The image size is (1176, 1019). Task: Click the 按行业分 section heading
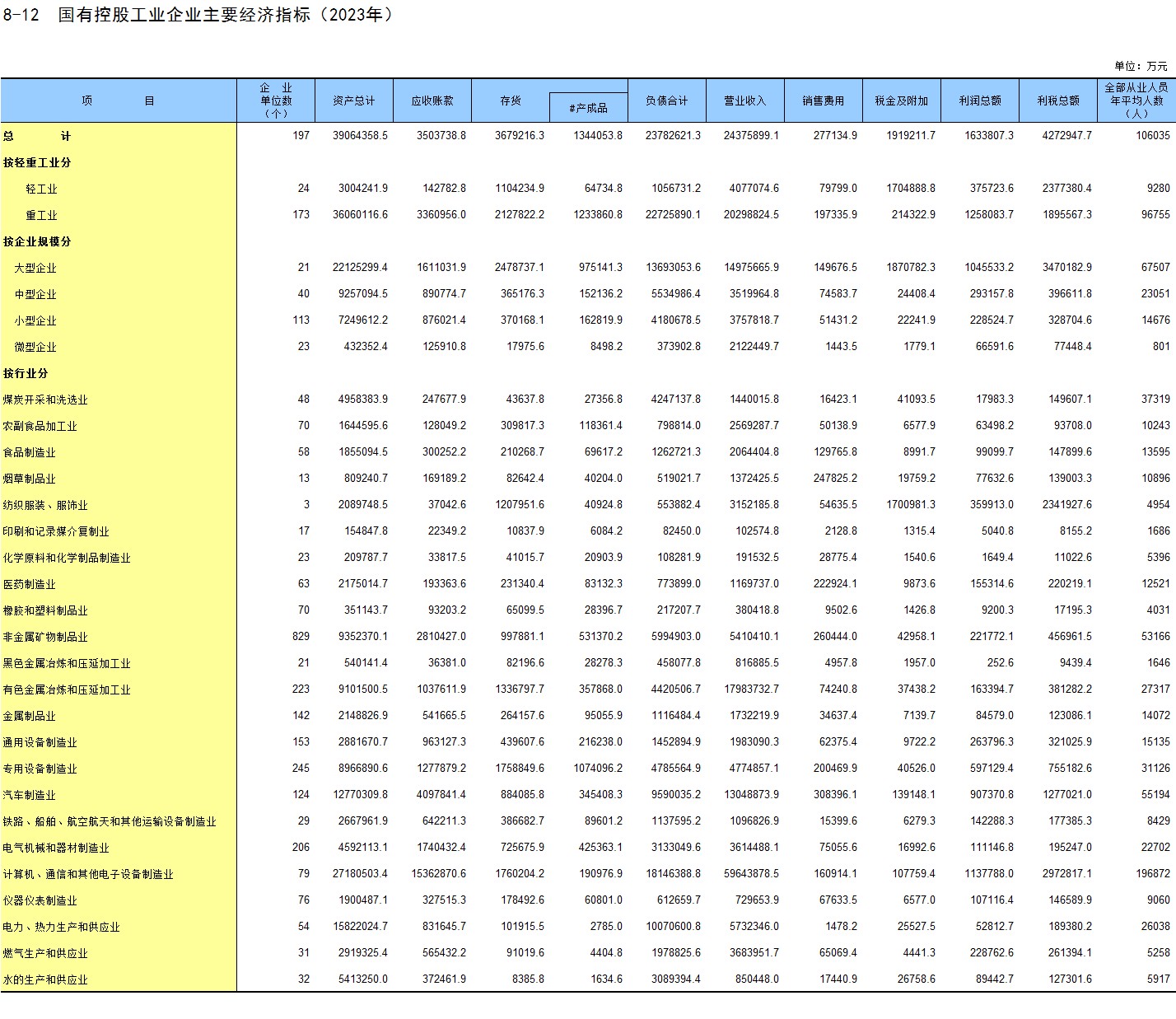26,373
